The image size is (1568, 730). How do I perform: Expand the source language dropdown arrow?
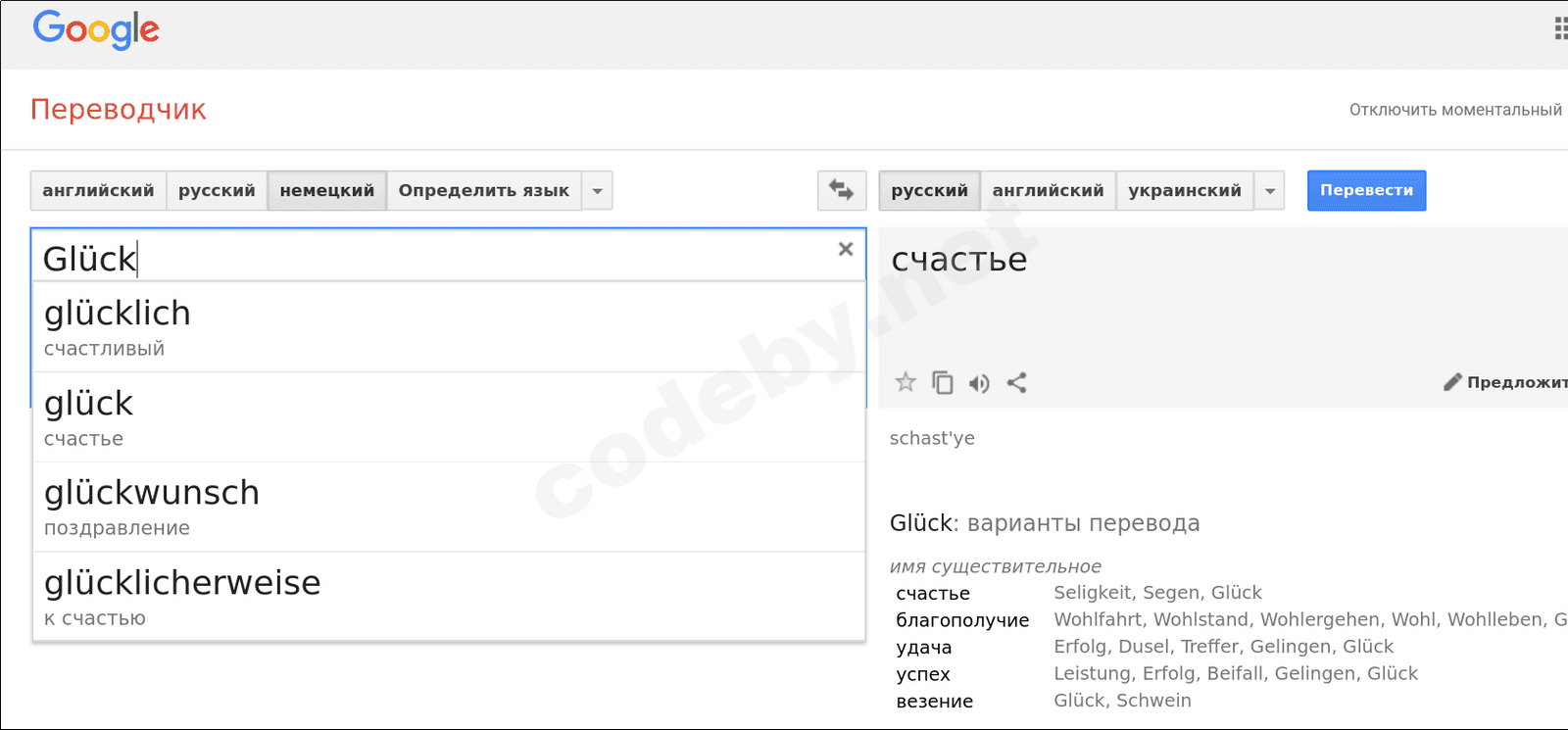tap(598, 191)
